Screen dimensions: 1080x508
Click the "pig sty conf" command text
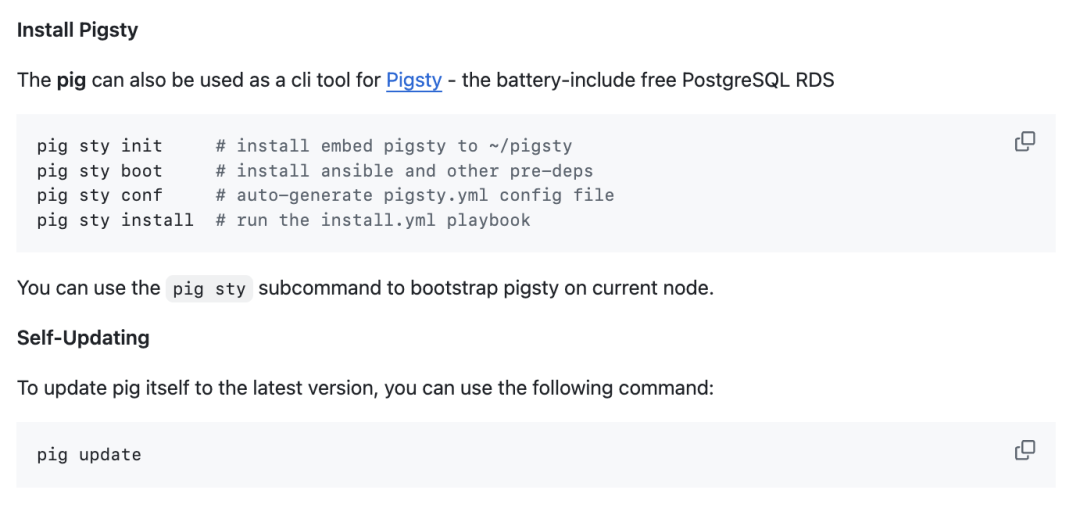(x=99, y=195)
